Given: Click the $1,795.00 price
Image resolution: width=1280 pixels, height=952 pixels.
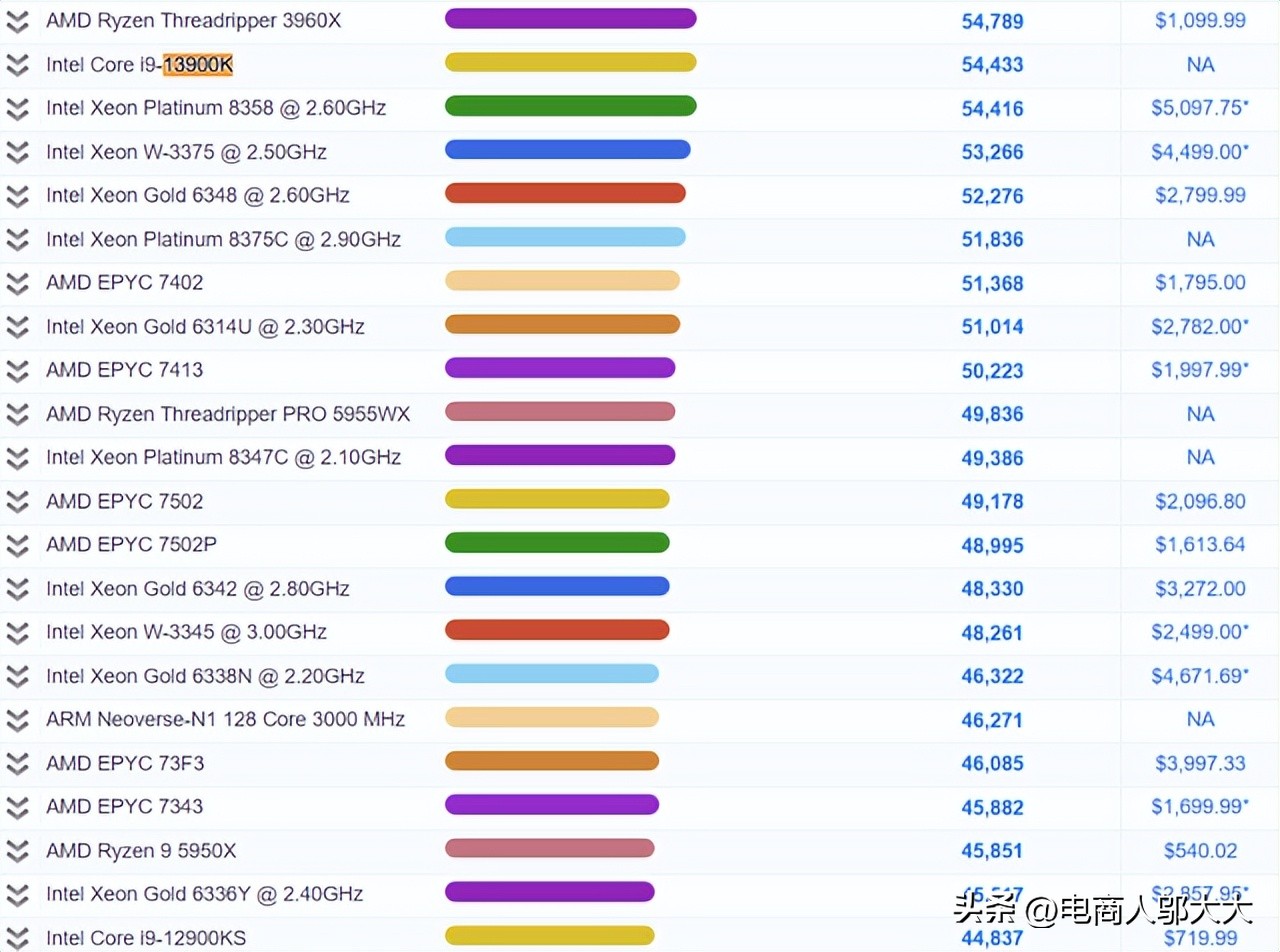Looking at the screenshot, I should pyautogui.click(x=1201, y=282).
